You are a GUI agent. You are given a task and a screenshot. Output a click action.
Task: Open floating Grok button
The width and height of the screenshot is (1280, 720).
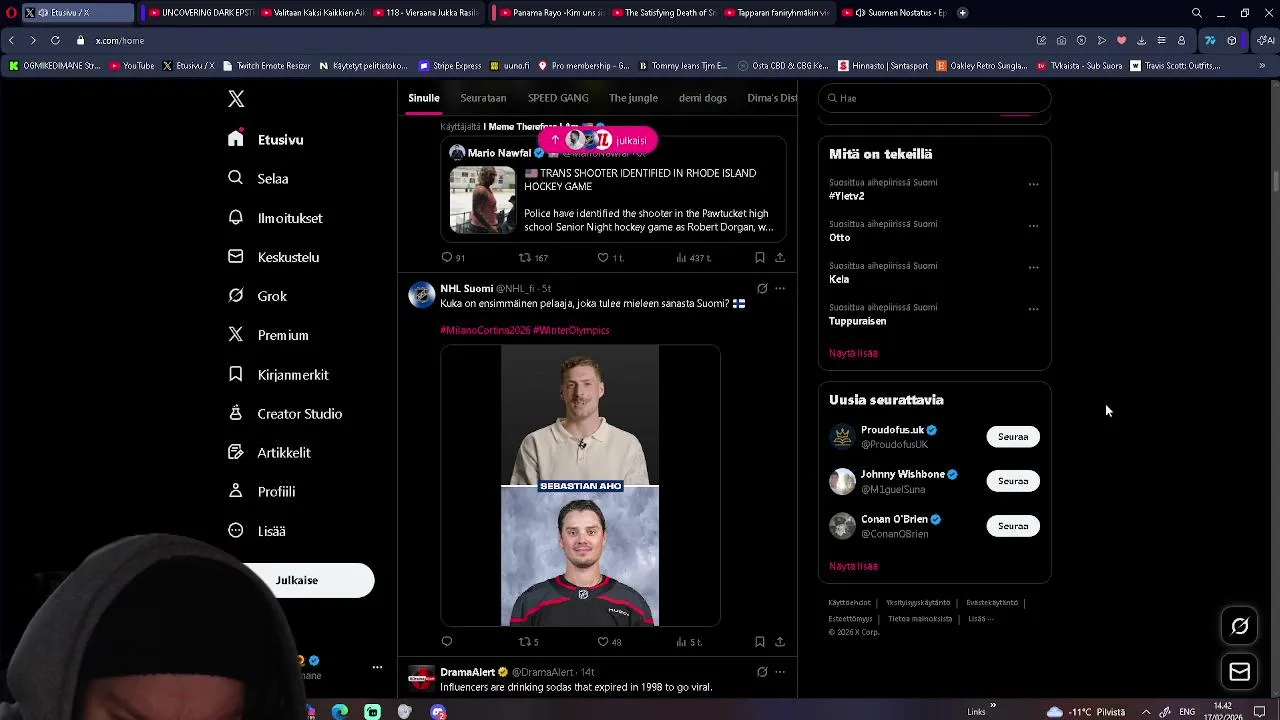(x=1240, y=626)
